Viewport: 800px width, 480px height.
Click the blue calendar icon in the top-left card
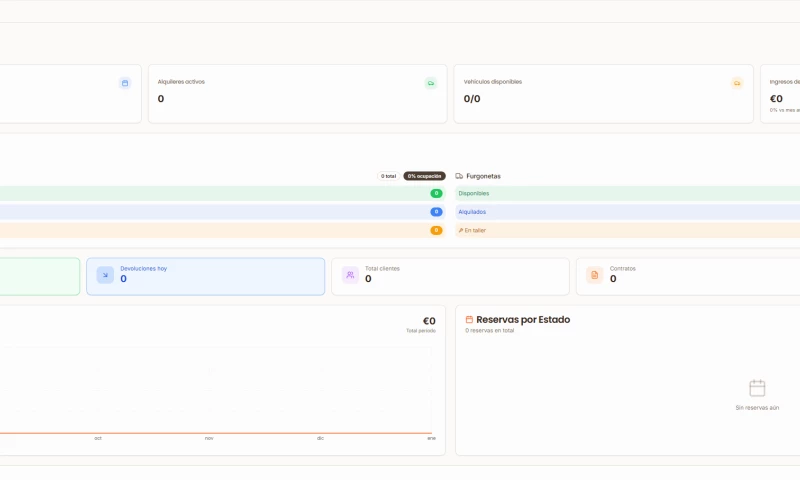point(125,83)
